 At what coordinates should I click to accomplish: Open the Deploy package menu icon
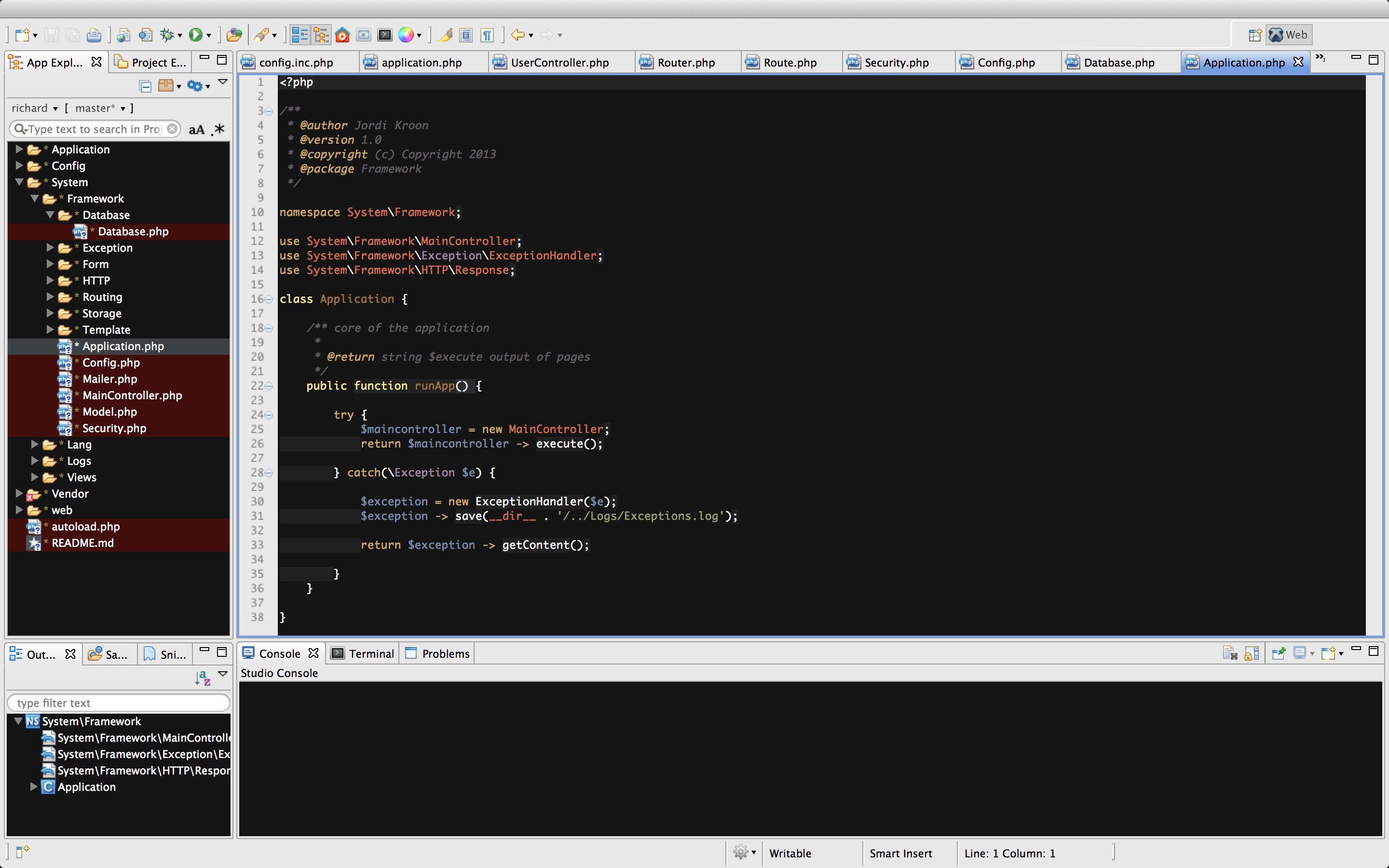click(166, 86)
